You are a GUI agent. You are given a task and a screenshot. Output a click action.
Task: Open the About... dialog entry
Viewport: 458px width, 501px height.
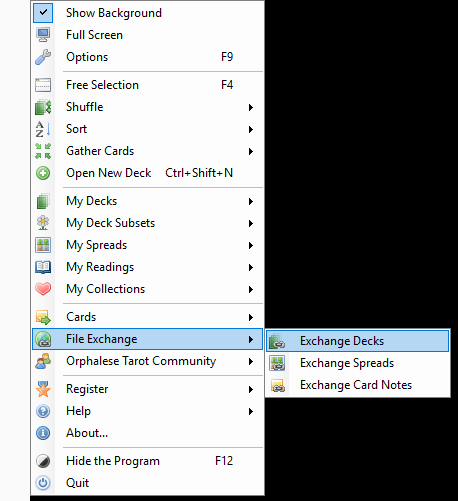point(147,433)
